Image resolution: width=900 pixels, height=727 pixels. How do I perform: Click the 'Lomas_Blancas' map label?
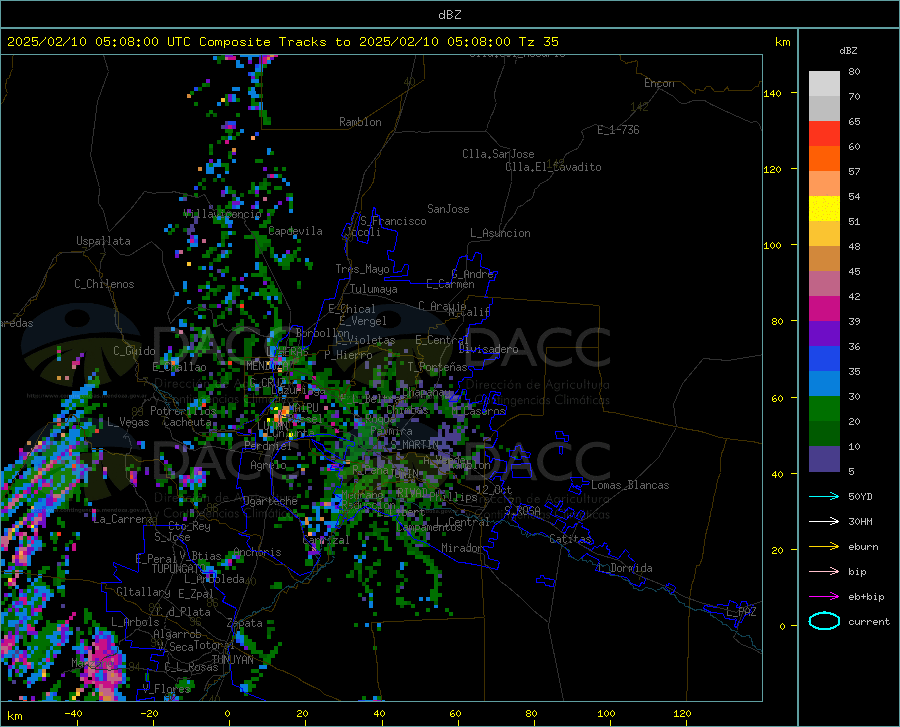click(630, 485)
